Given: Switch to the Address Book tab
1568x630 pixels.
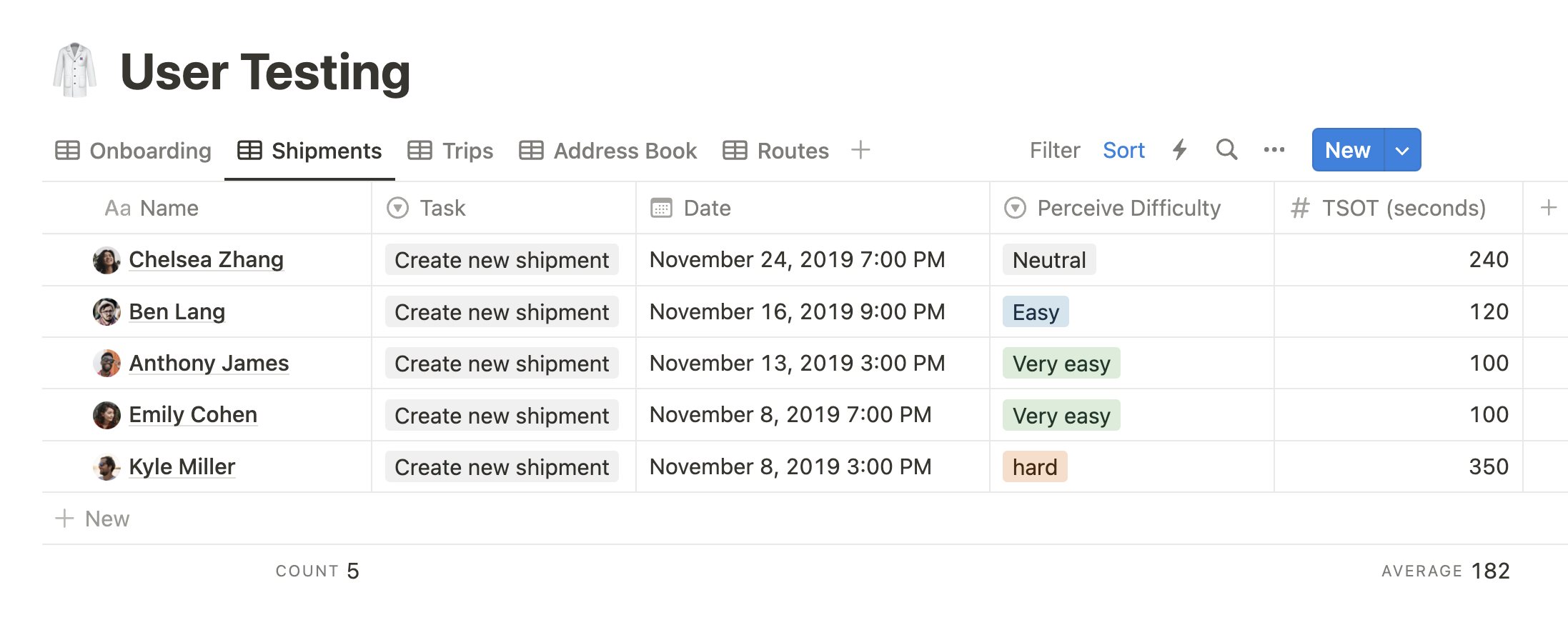Looking at the screenshot, I should tap(608, 151).
